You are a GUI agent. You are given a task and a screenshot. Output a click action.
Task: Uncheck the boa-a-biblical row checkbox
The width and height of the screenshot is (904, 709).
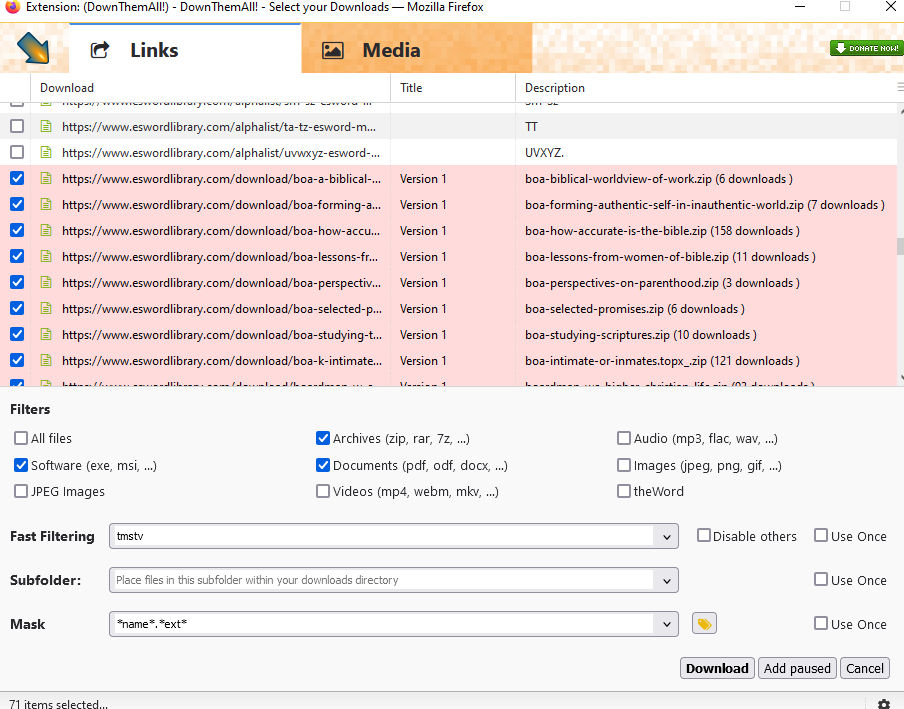tap(17, 178)
